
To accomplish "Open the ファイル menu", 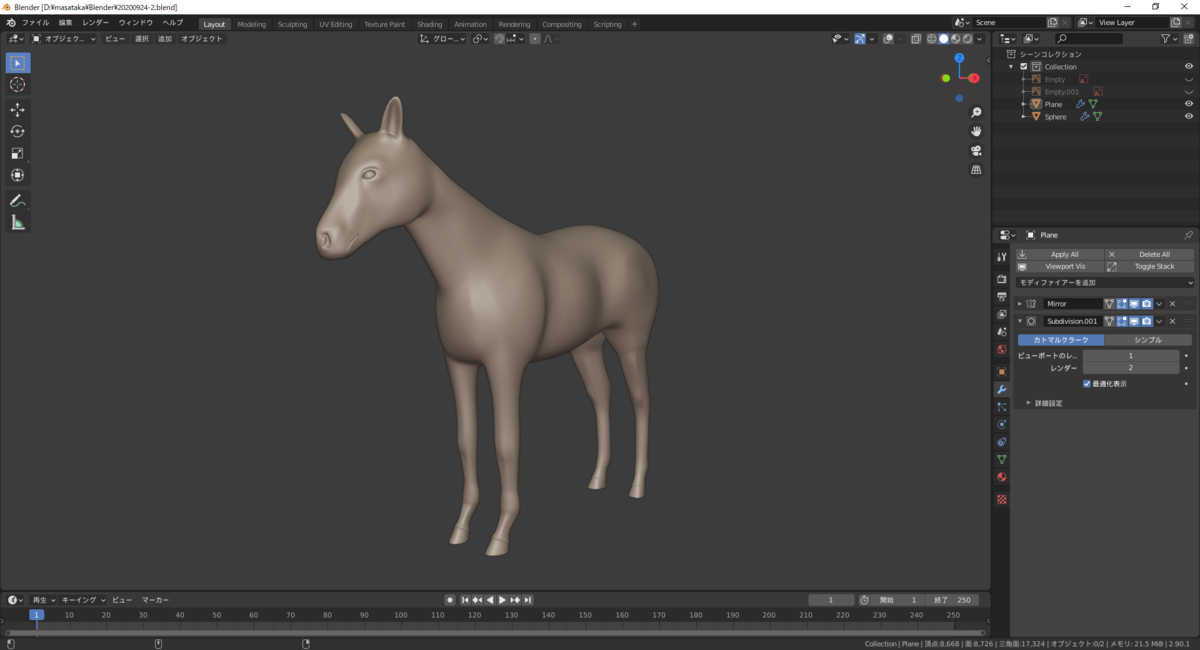I will click(x=36, y=23).
